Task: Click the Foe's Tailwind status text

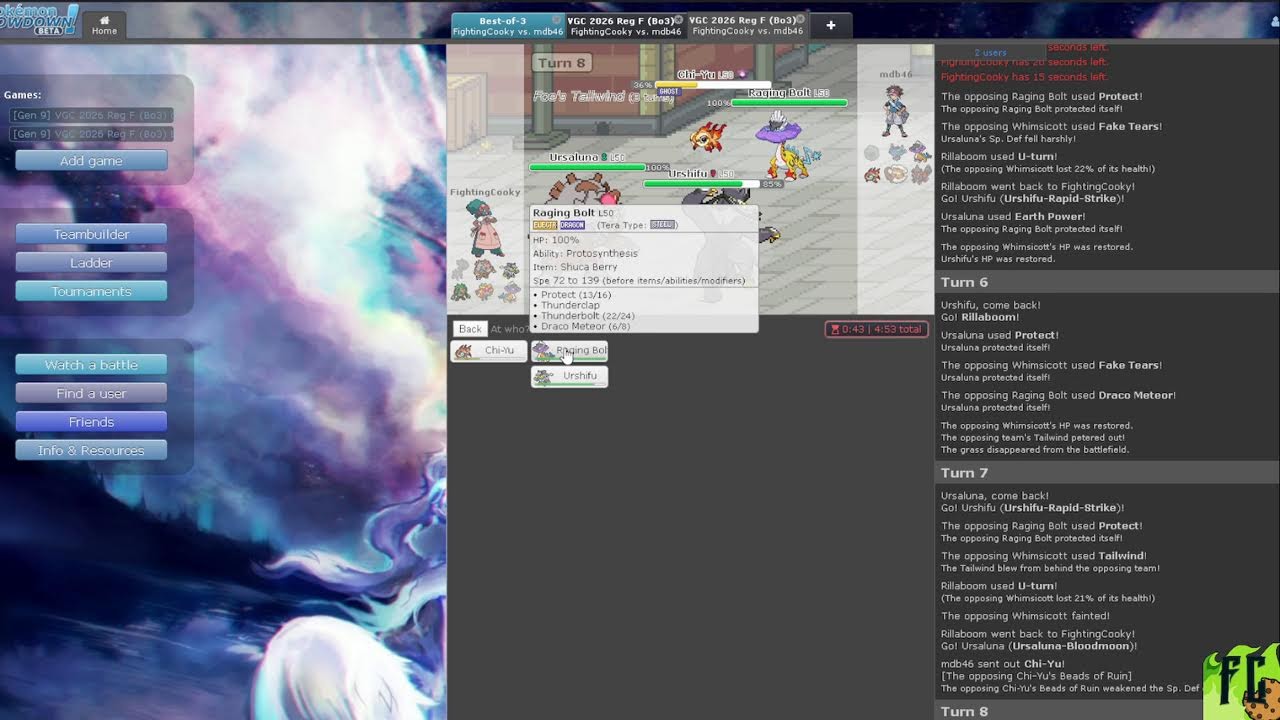Action: coord(603,96)
